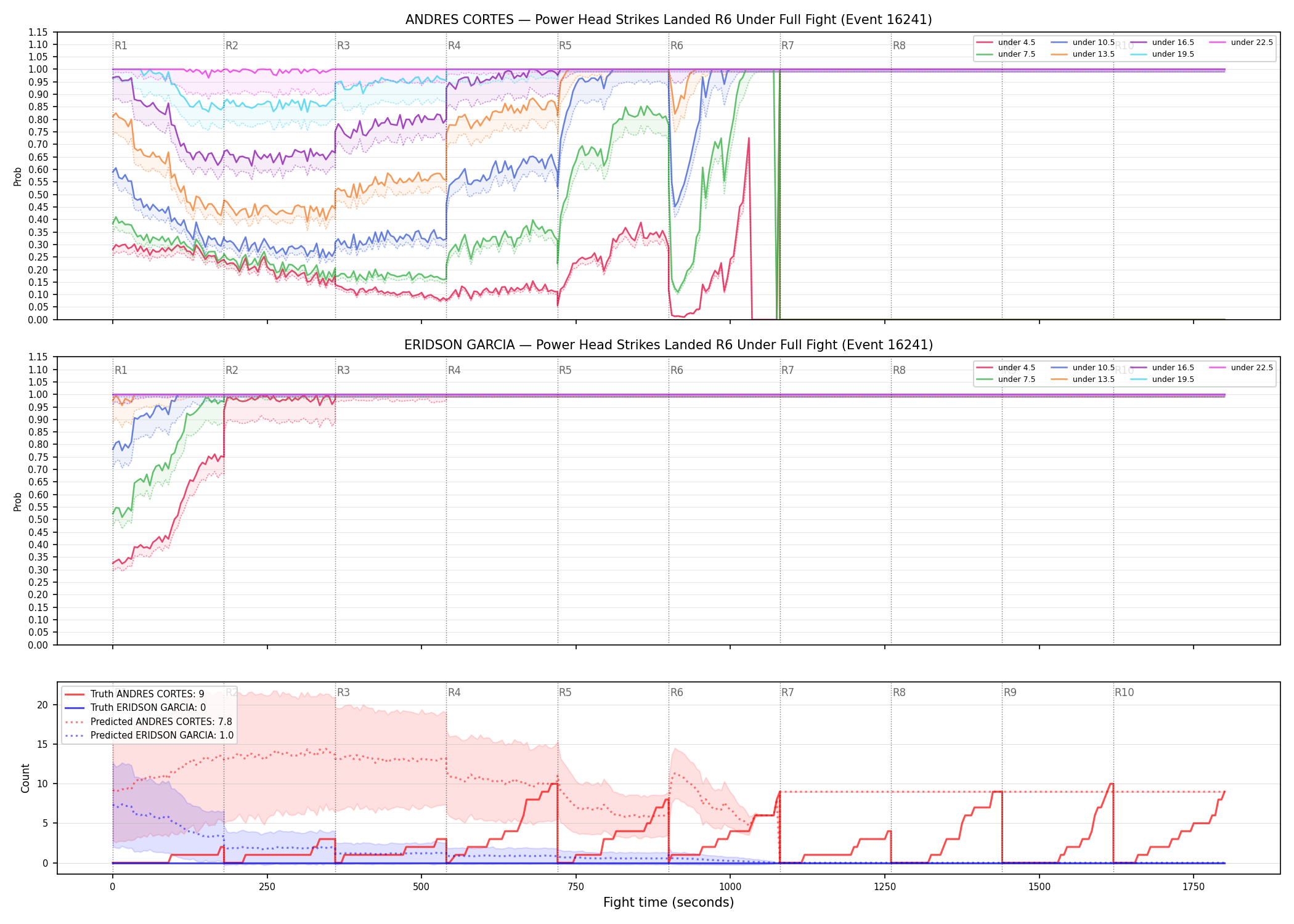Click the ERIDSON GARCIA chart title
The height and width of the screenshot is (924, 1294).
tap(669, 345)
